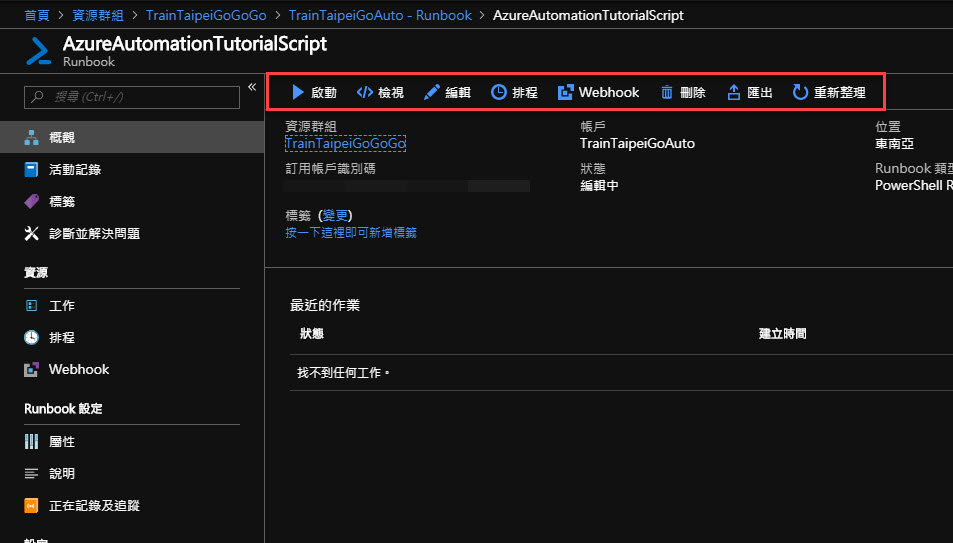Open the 檢視 view code icon
The image size is (953, 543).
[365, 92]
